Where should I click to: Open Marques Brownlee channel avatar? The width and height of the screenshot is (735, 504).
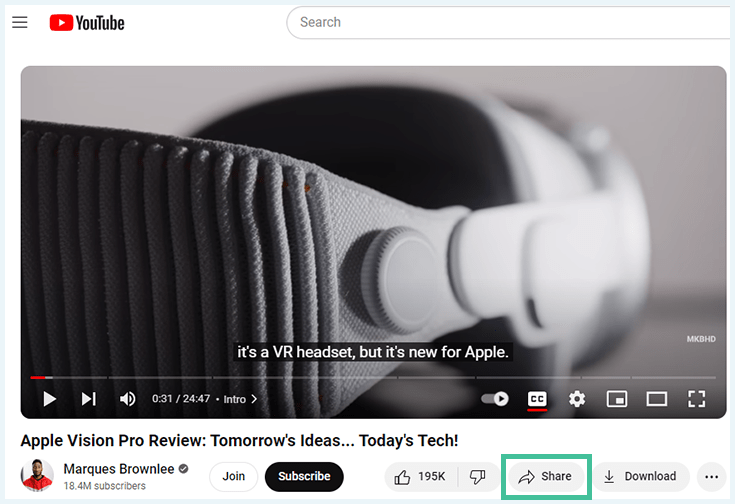pyautogui.click(x=37, y=475)
